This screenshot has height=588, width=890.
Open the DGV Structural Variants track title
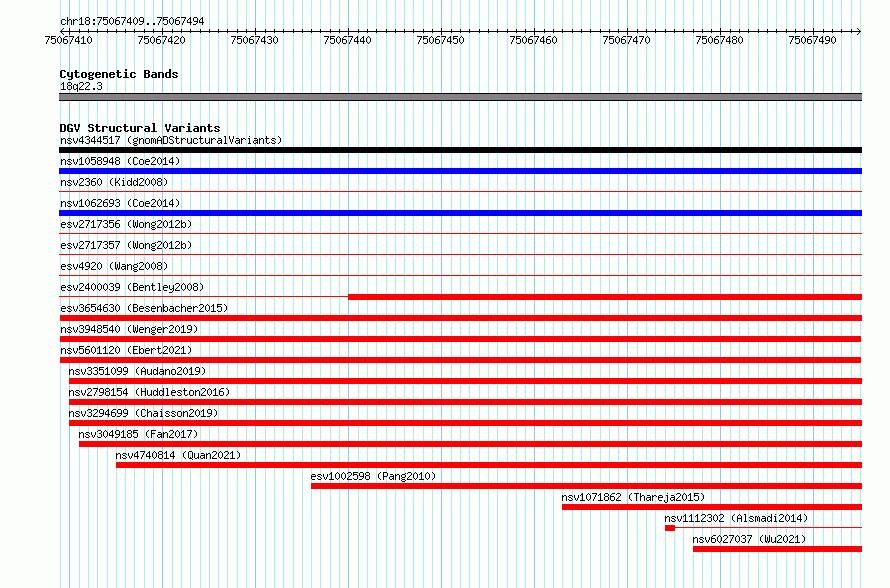pos(140,128)
